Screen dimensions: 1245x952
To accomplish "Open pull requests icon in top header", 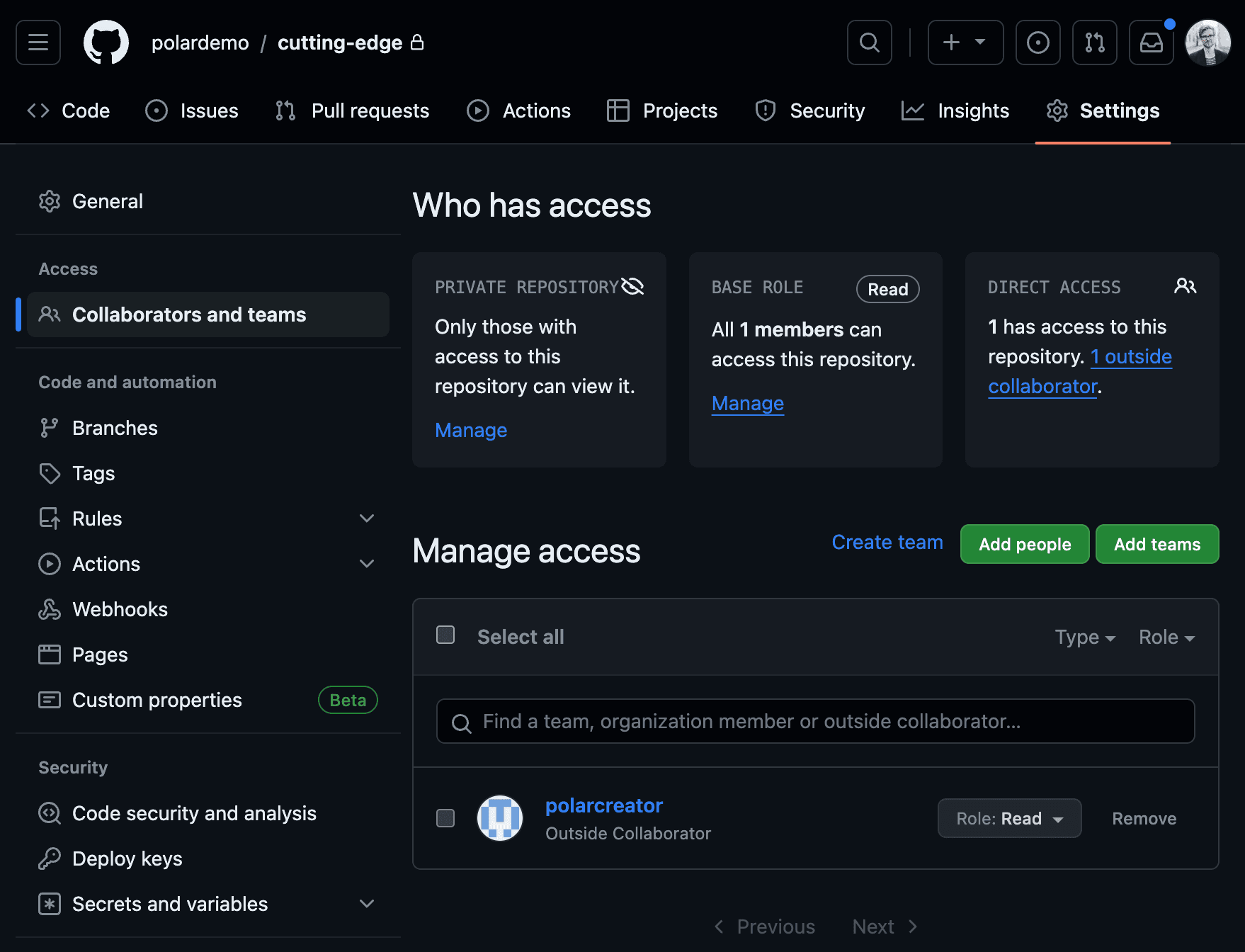I will coord(1094,42).
